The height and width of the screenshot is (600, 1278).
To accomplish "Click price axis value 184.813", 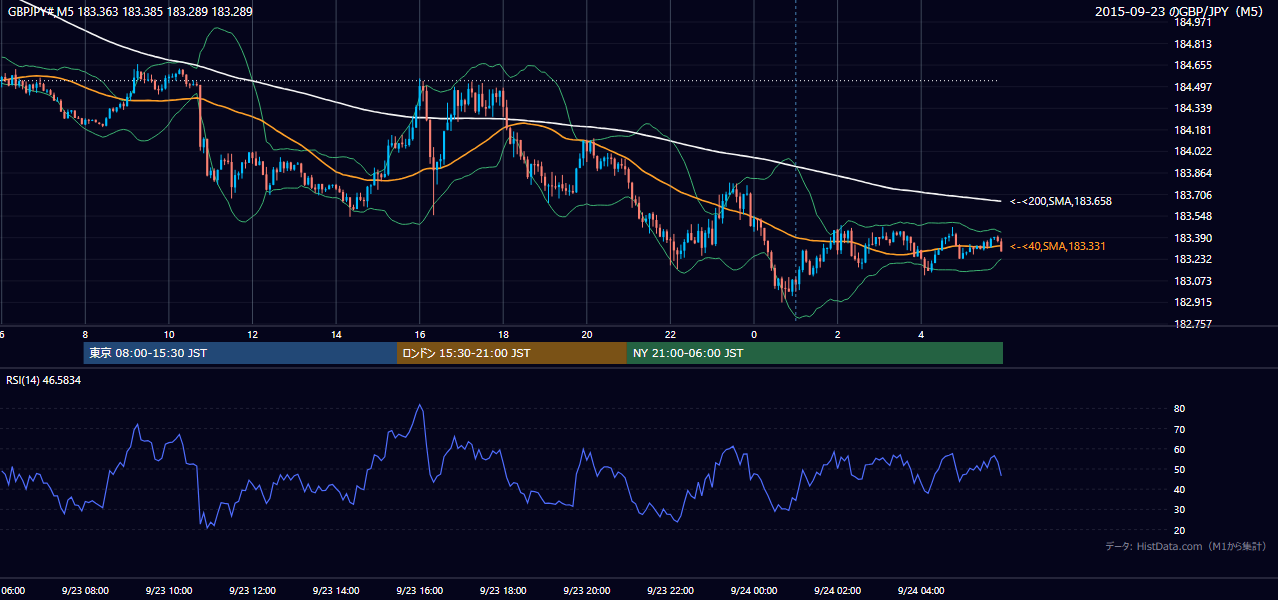I will click(1194, 44).
